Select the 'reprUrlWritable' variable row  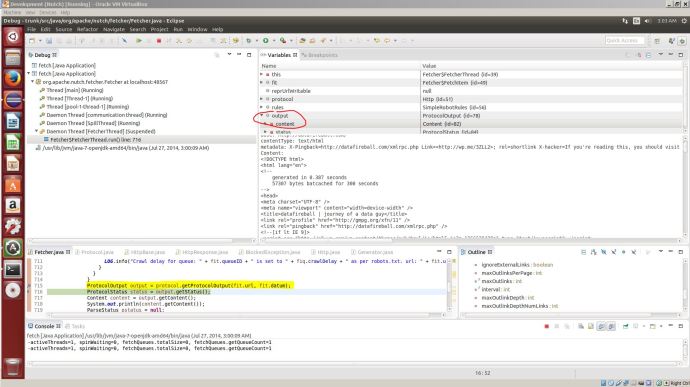coord(471,91)
